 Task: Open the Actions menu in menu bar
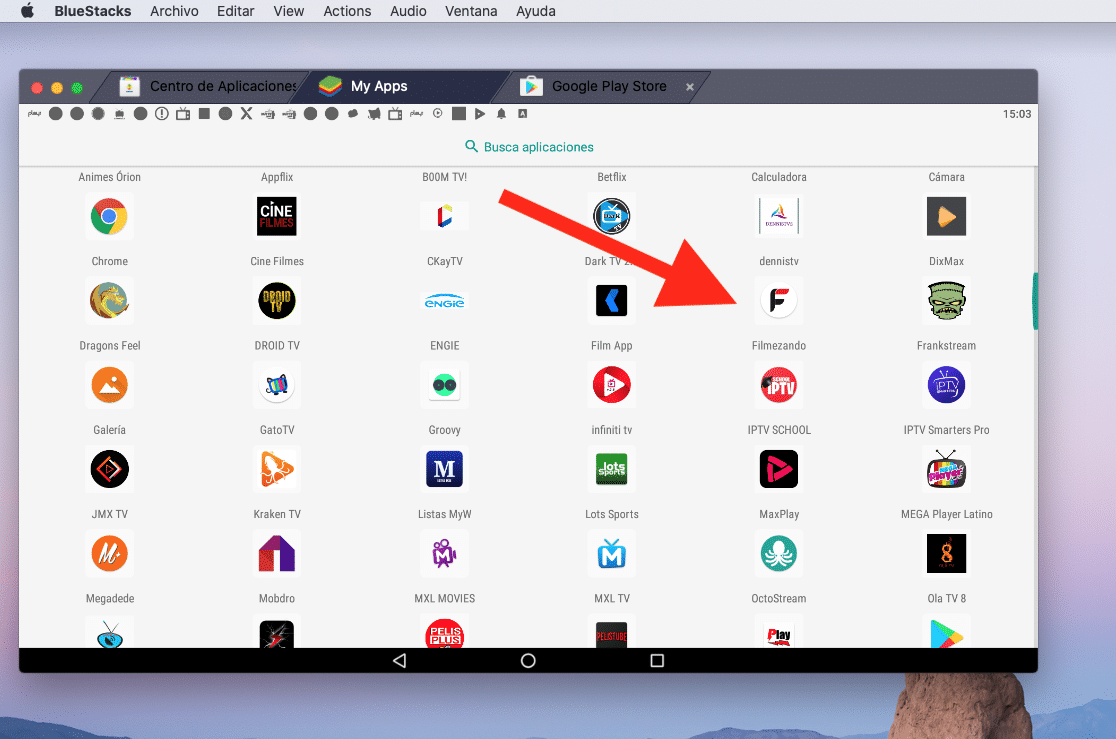pyautogui.click(x=347, y=11)
